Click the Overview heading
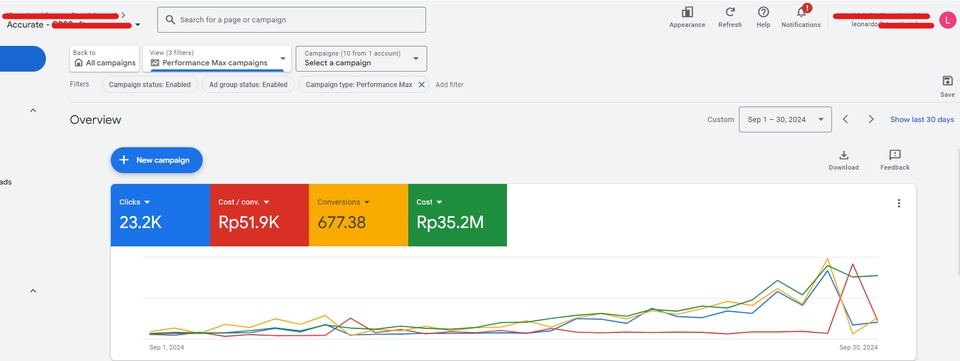Viewport: 960px width, 361px height. tap(96, 120)
